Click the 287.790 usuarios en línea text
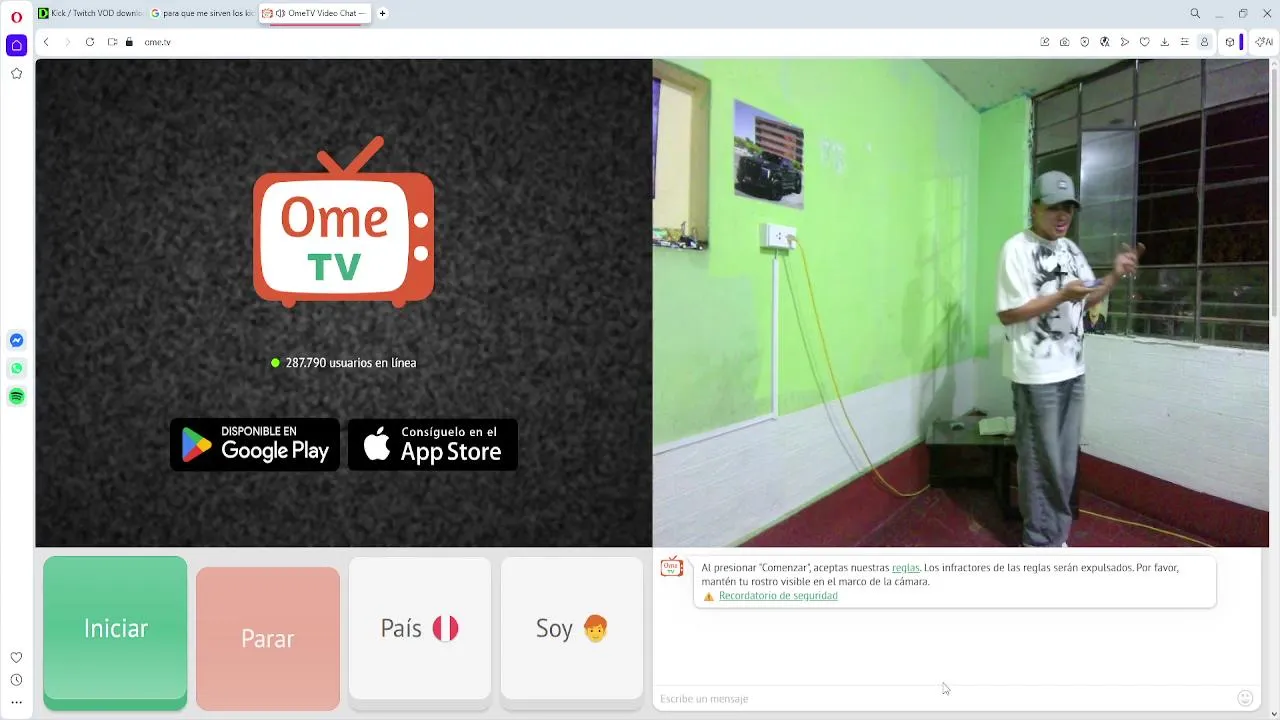The height and width of the screenshot is (720, 1280). pyautogui.click(x=351, y=363)
